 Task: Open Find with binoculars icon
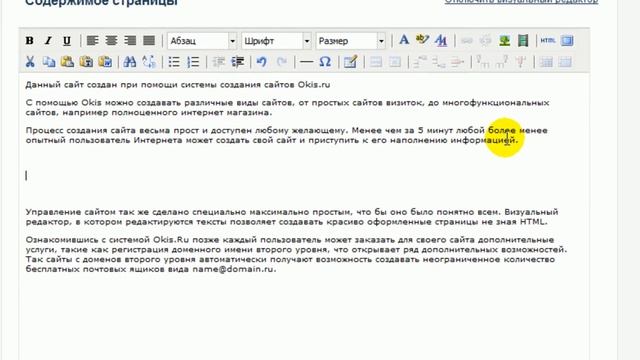point(130,62)
